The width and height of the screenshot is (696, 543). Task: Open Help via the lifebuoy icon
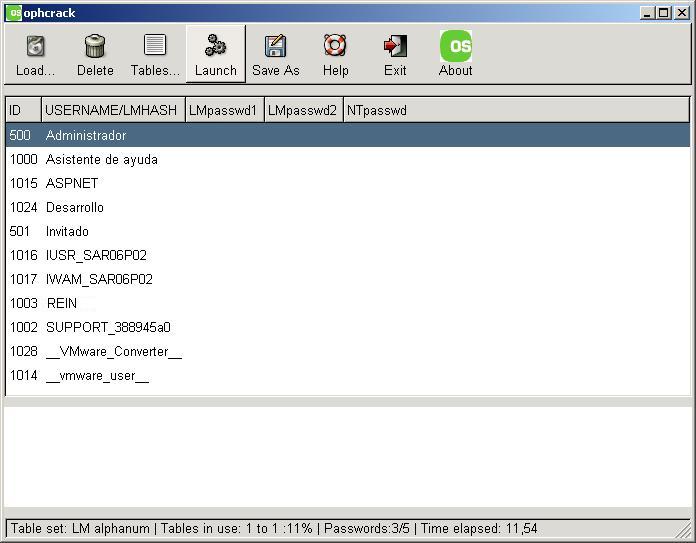[335, 45]
